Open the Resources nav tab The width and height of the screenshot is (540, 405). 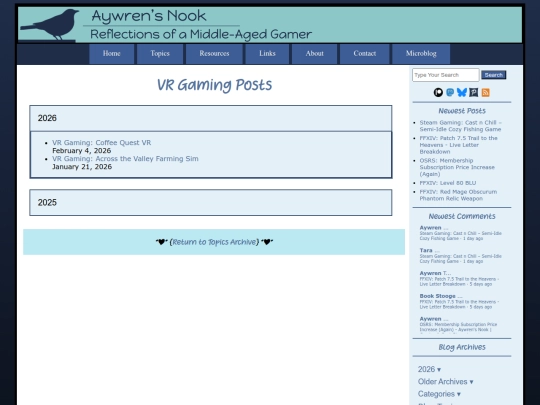[x=214, y=54]
